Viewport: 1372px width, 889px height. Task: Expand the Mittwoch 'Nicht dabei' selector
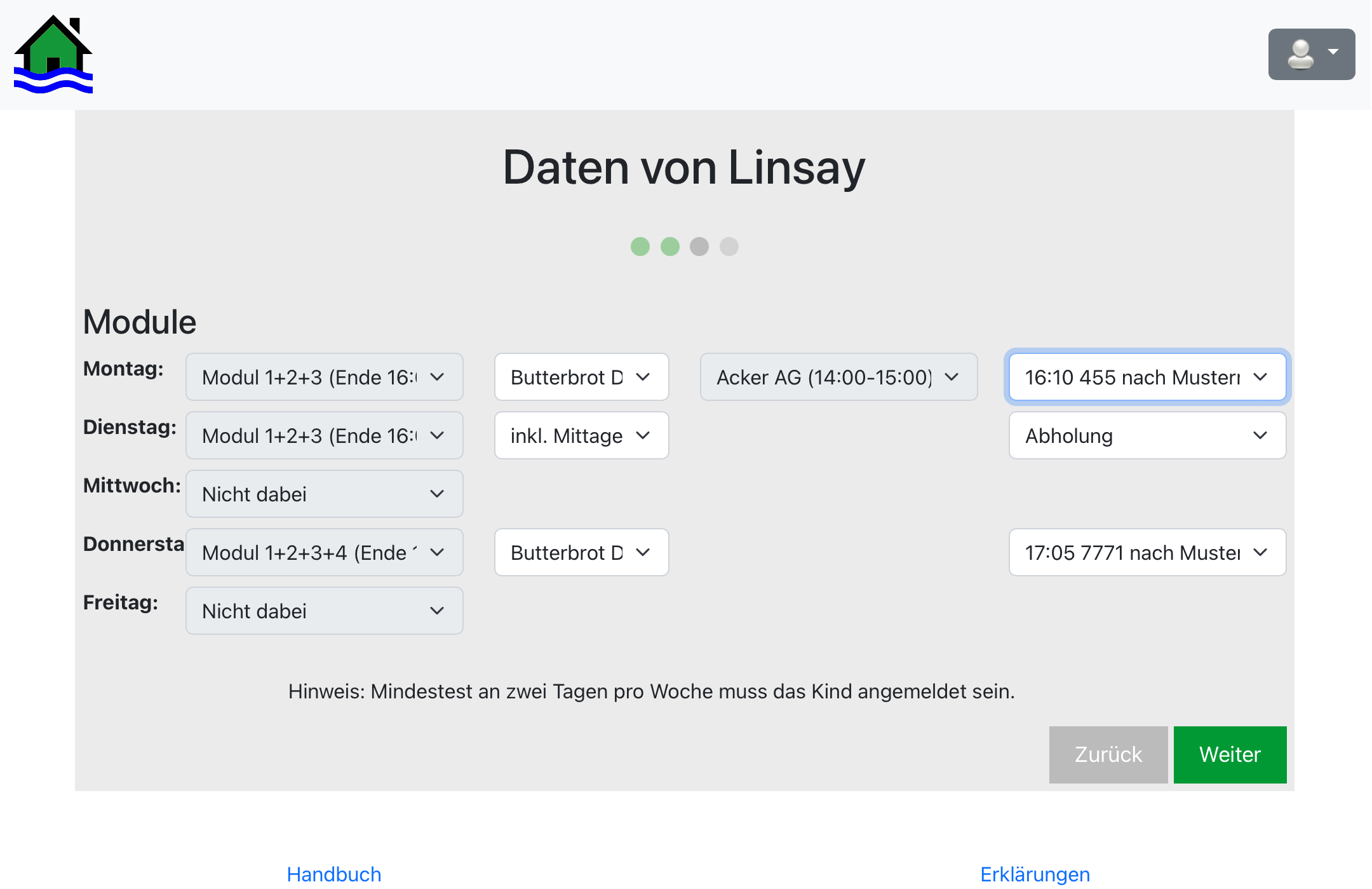(x=324, y=494)
